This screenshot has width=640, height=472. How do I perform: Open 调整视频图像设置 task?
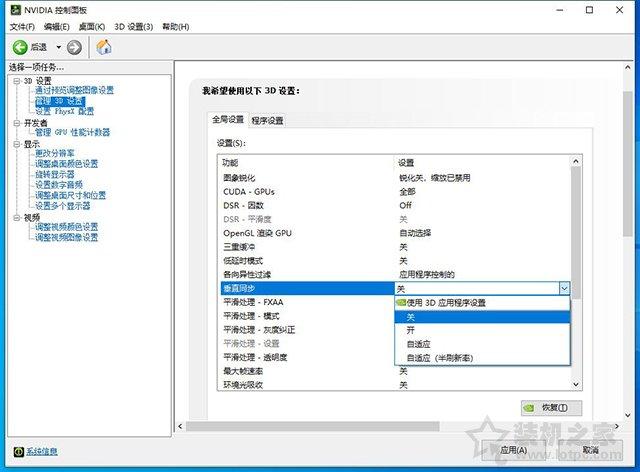[67, 237]
